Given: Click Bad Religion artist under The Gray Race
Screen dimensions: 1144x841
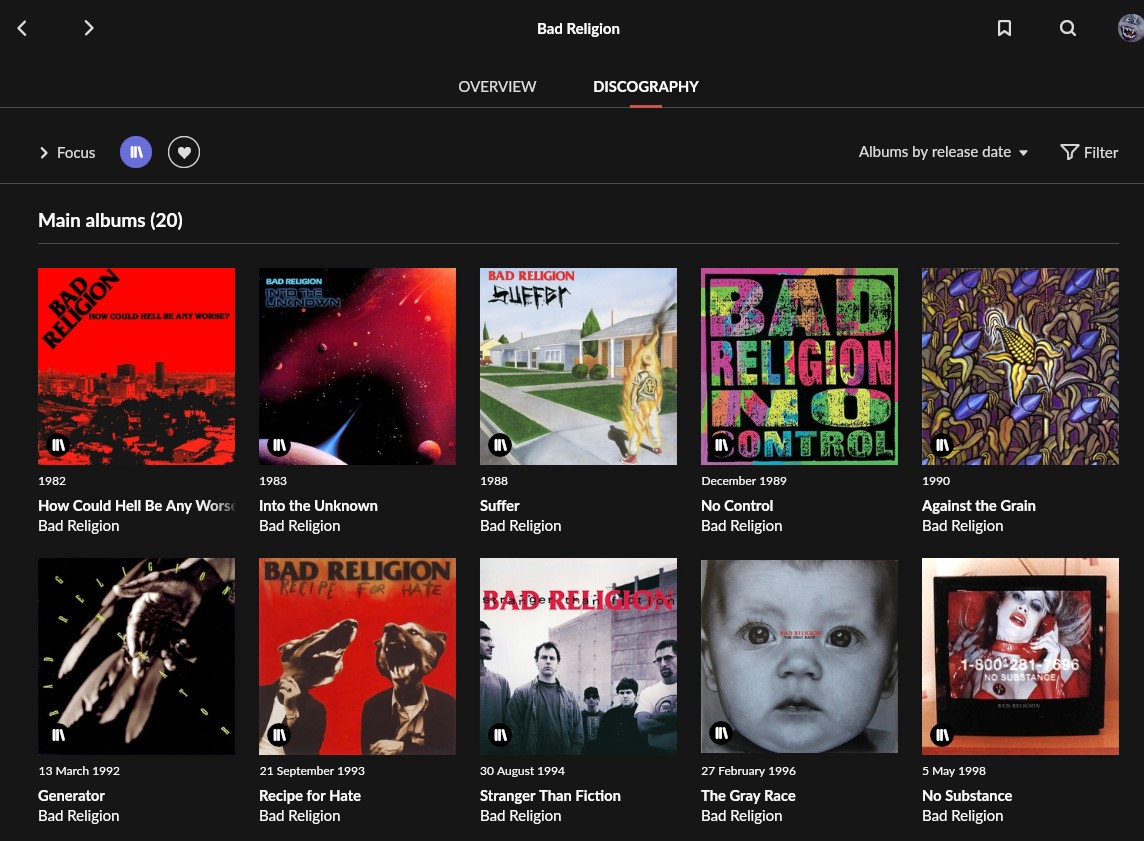Looking at the screenshot, I should [x=741, y=816].
